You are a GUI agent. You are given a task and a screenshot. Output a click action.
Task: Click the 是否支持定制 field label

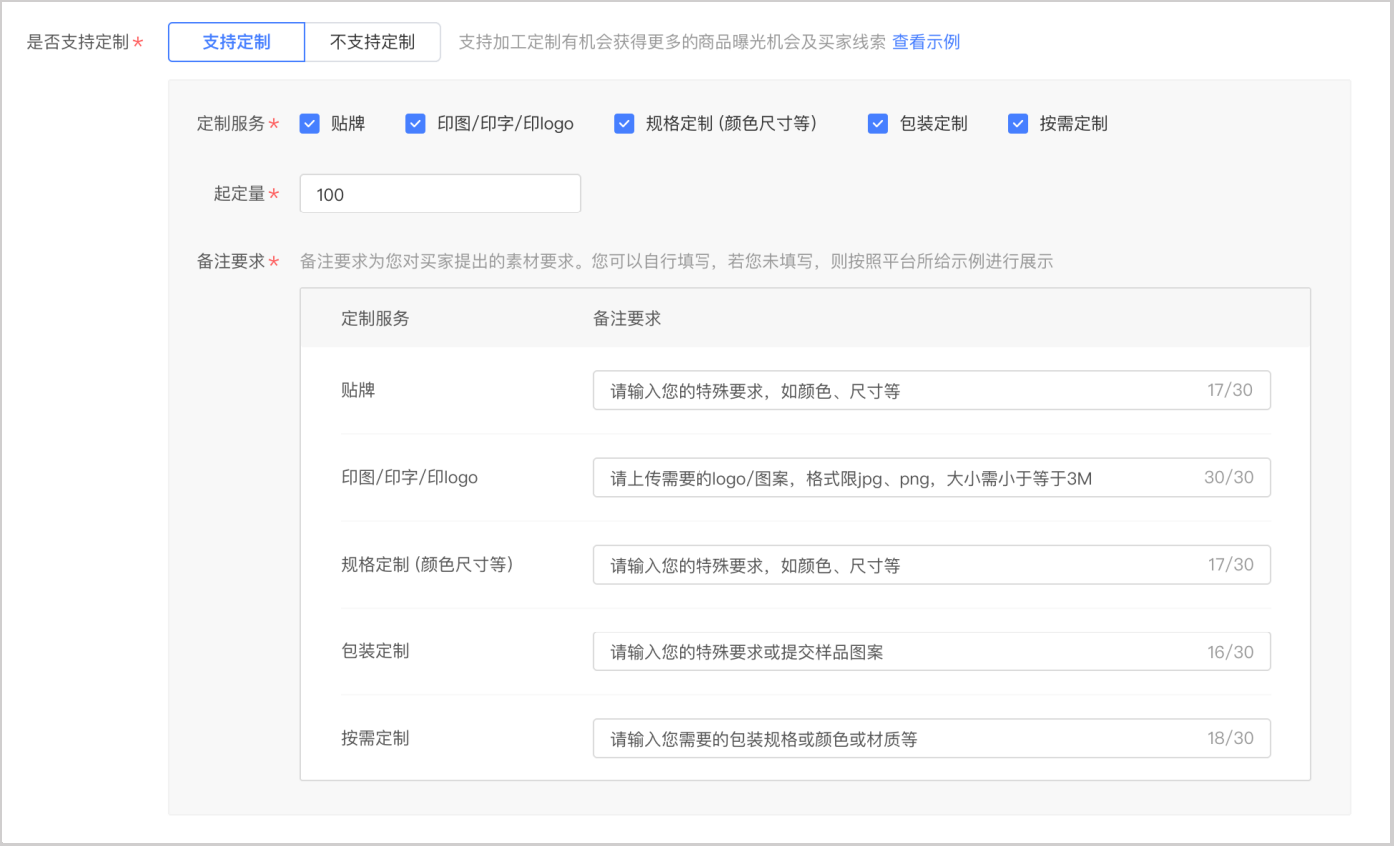[x=77, y=43]
